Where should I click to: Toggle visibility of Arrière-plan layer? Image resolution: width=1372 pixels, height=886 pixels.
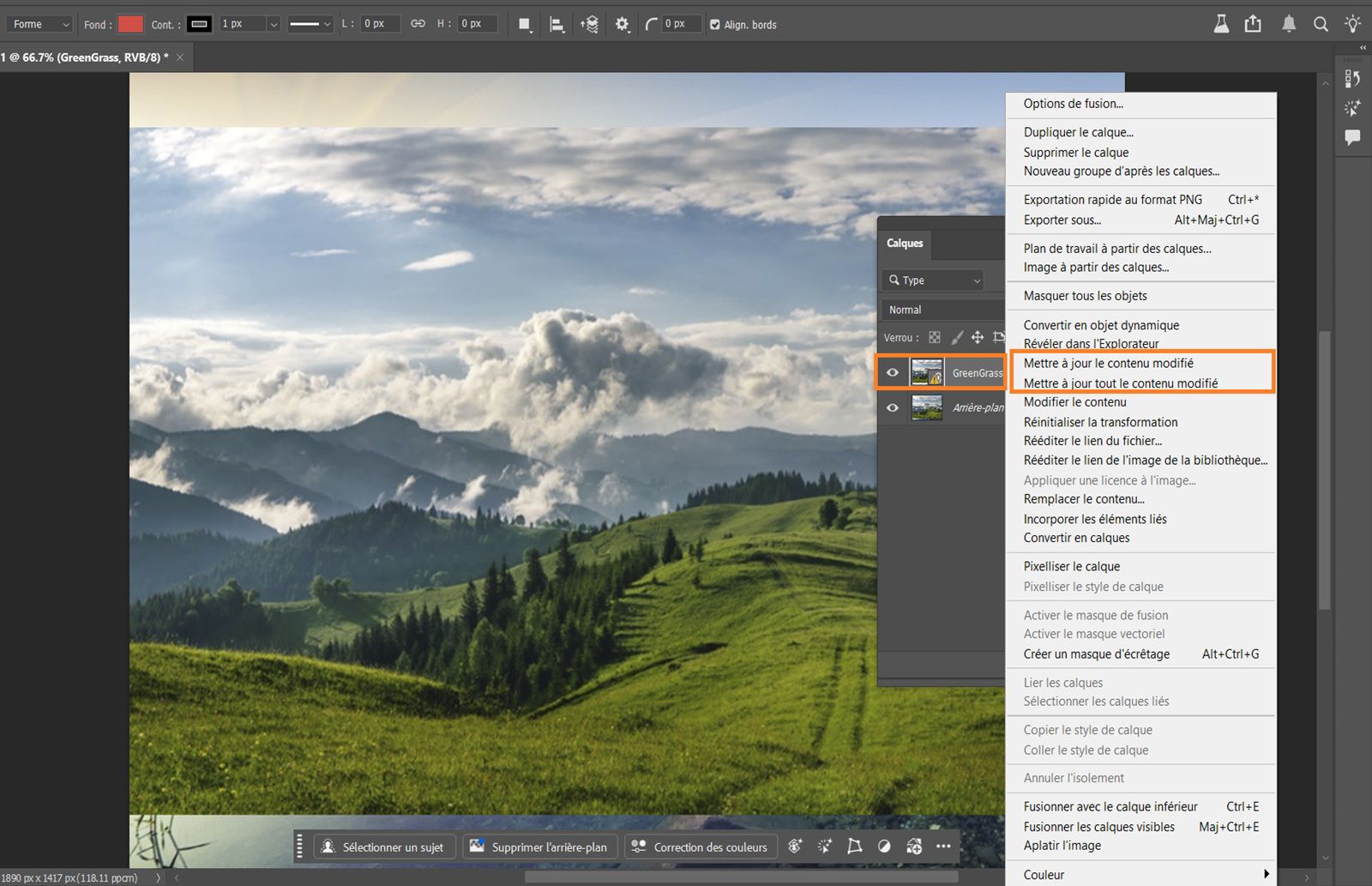[x=893, y=408]
